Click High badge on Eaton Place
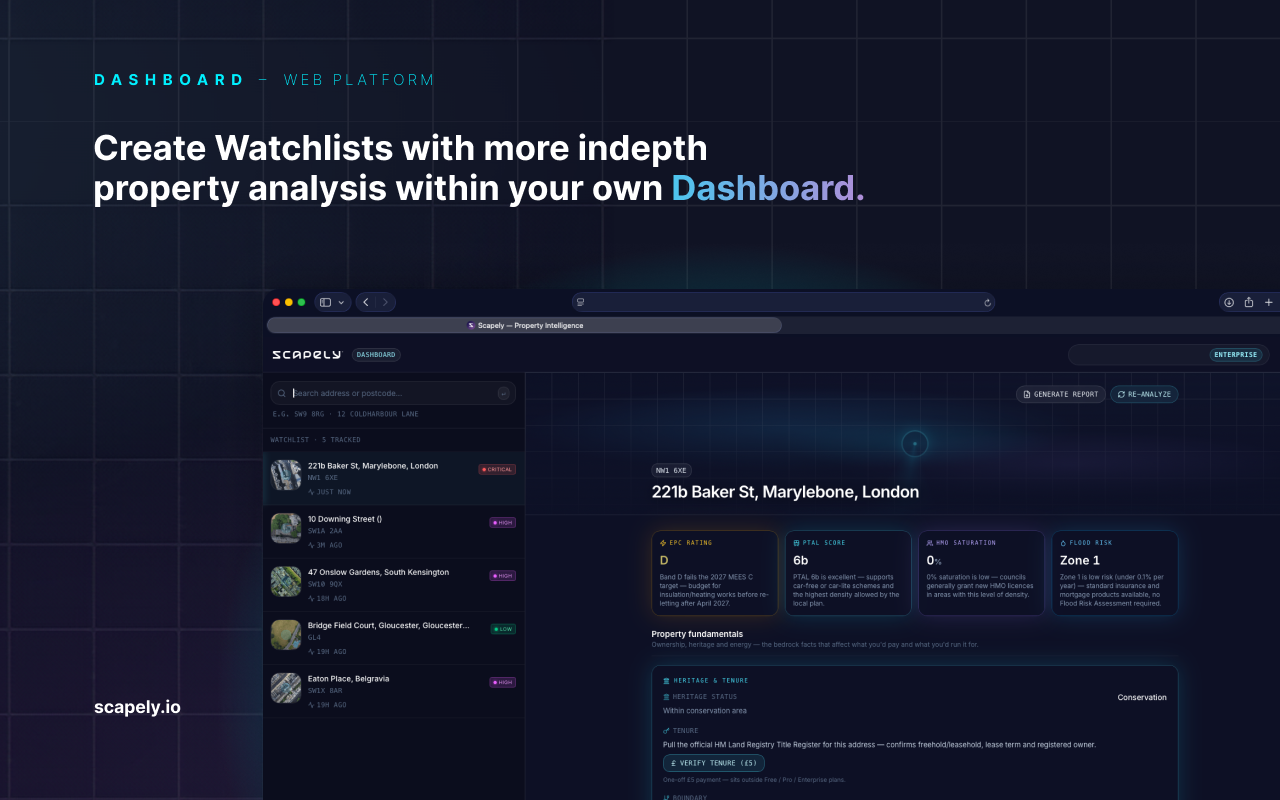Screen dimensions: 1280x800 (x=502, y=682)
